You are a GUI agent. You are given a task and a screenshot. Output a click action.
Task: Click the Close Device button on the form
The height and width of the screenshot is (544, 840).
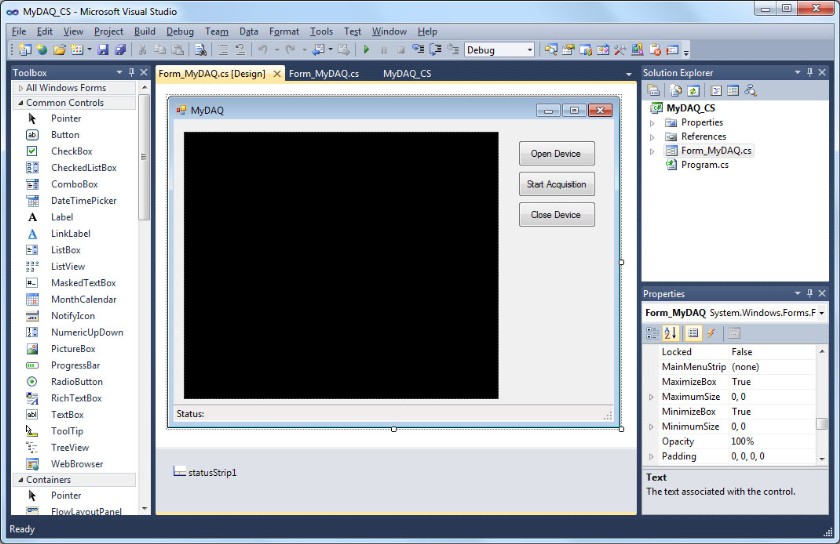557,215
